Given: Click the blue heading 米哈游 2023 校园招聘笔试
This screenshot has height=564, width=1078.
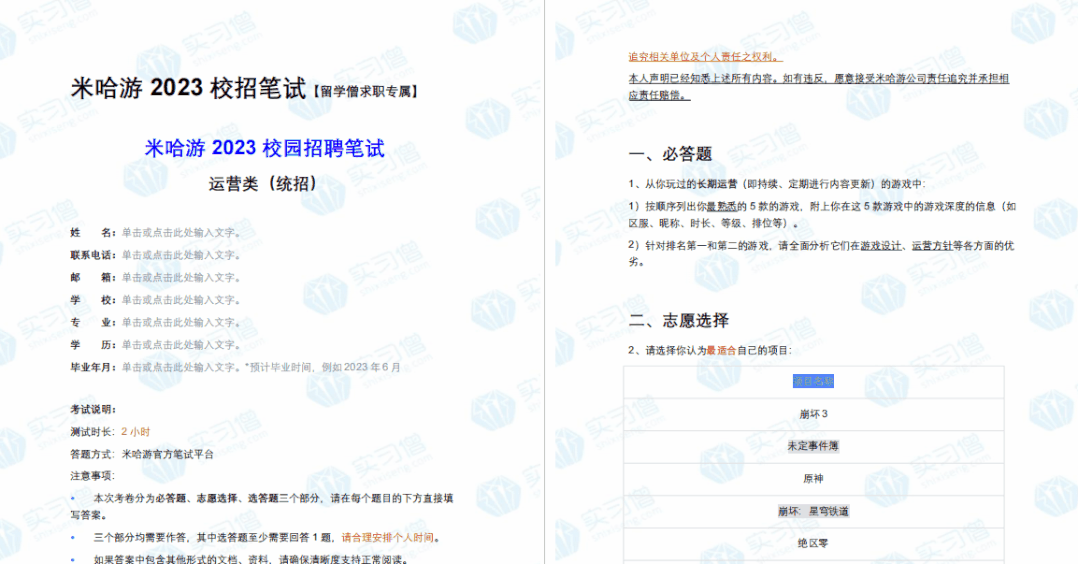Looking at the screenshot, I should click(x=265, y=148).
